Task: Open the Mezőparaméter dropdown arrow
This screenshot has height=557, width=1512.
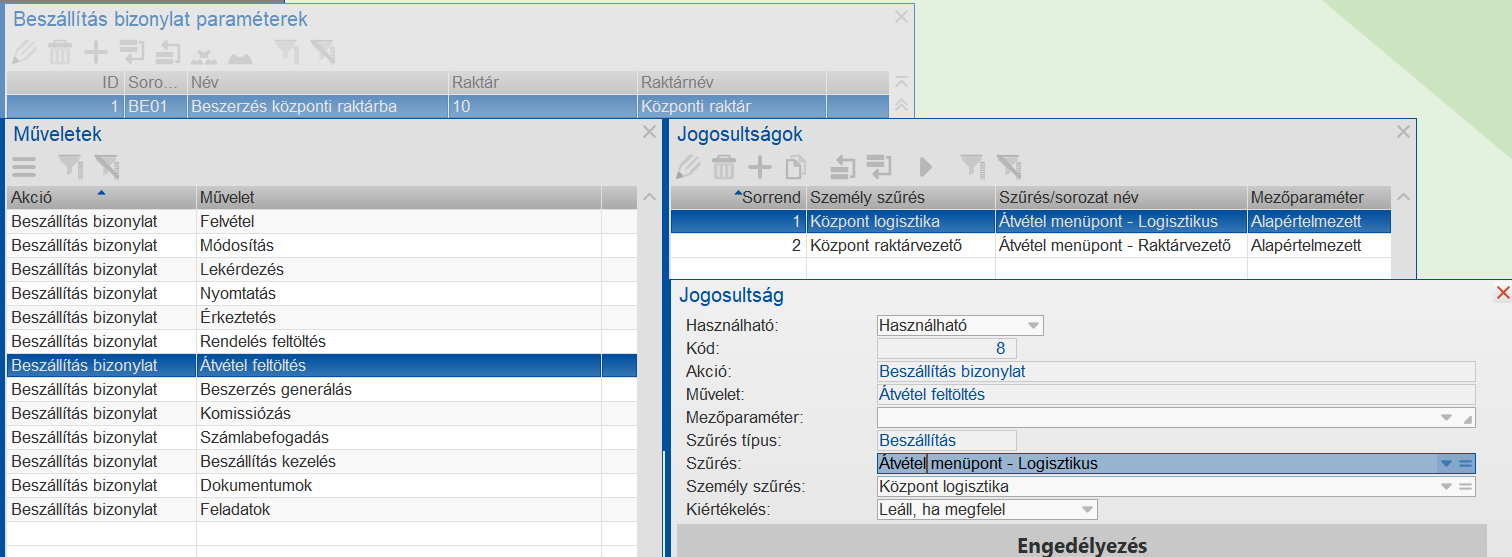Action: [x=1446, y=418]
